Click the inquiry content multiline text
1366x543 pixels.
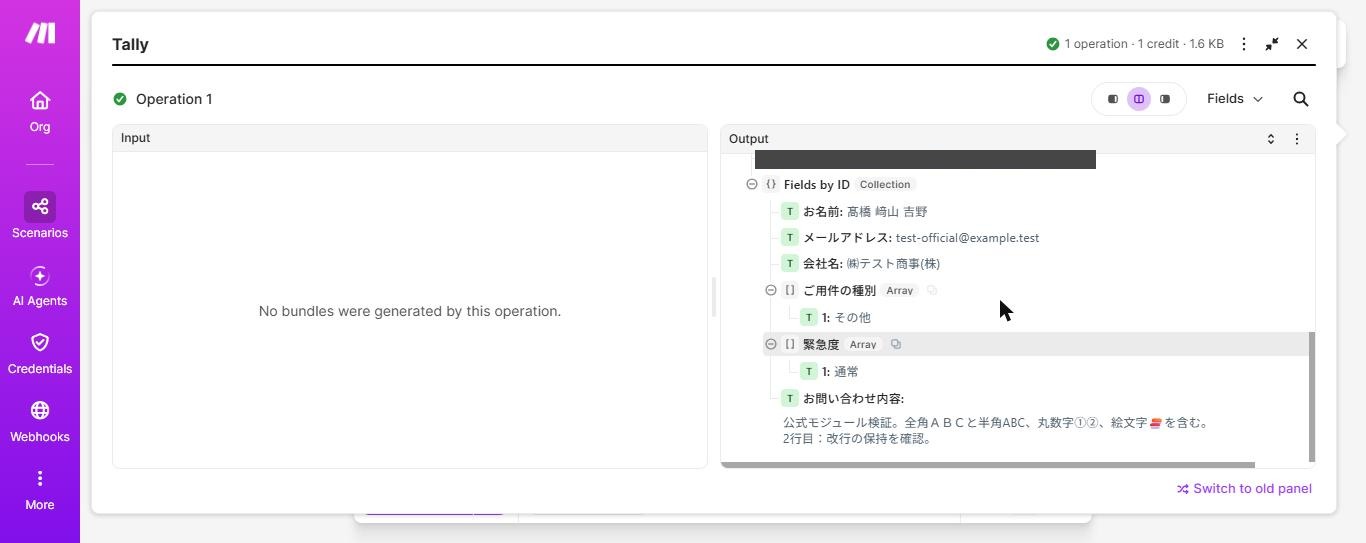997,430
